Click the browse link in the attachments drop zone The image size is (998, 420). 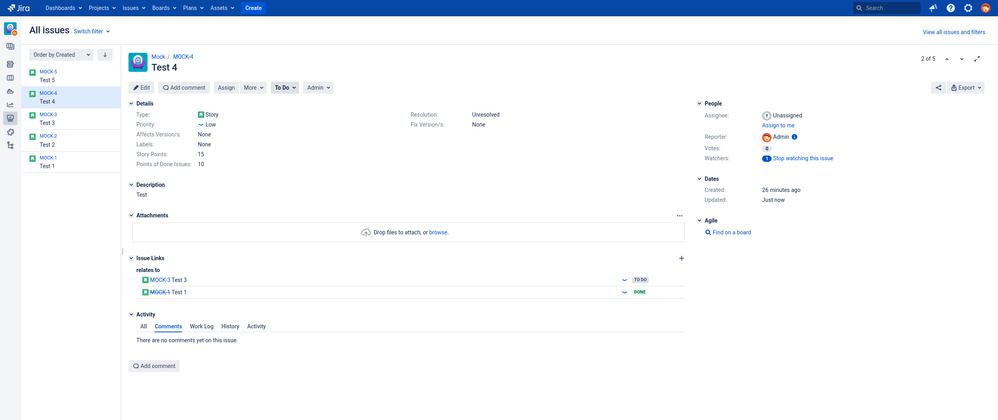(438, 233)
